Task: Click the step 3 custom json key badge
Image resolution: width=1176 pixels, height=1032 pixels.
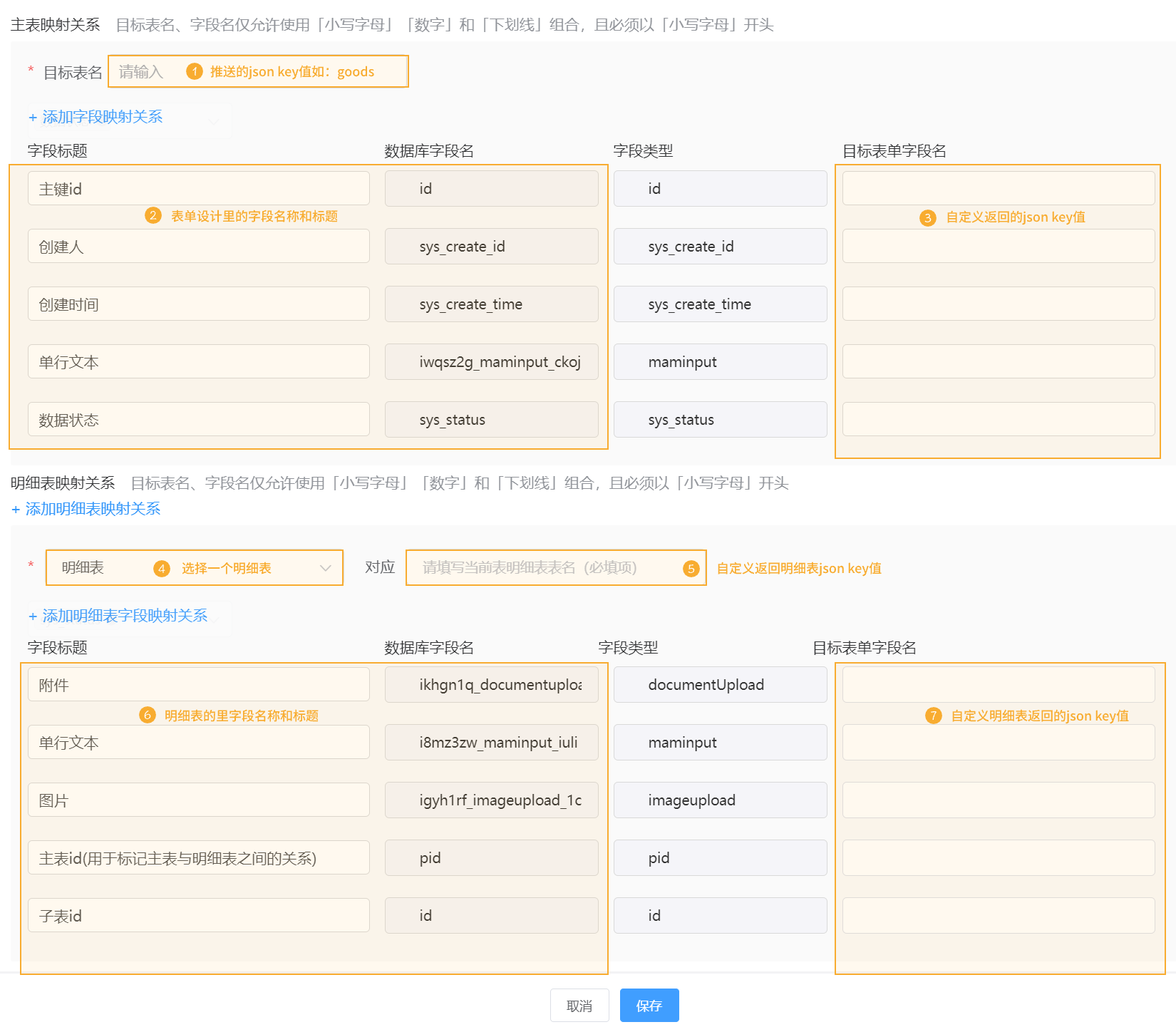Action: [x=927, y=217]
